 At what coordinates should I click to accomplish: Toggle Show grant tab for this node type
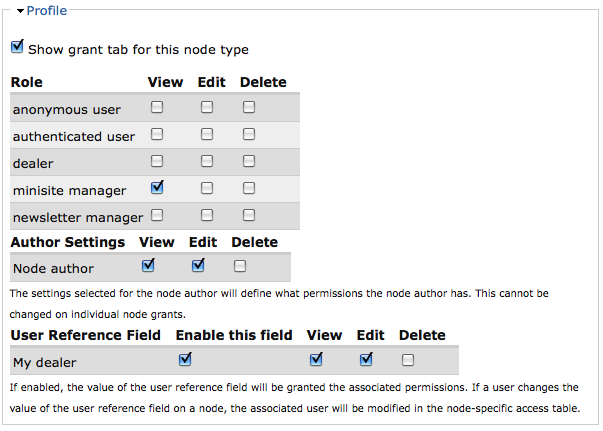(x=17, y=47)
